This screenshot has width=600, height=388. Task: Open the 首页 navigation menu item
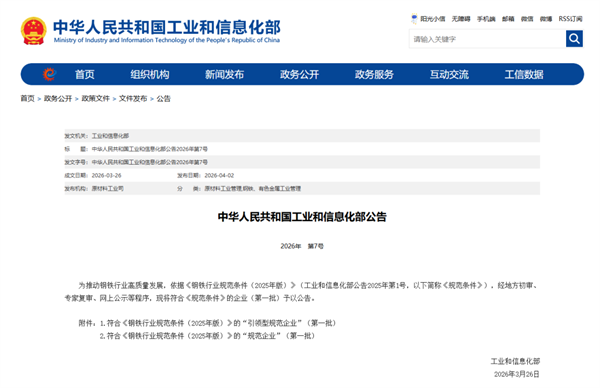click(x=85, y=74)
